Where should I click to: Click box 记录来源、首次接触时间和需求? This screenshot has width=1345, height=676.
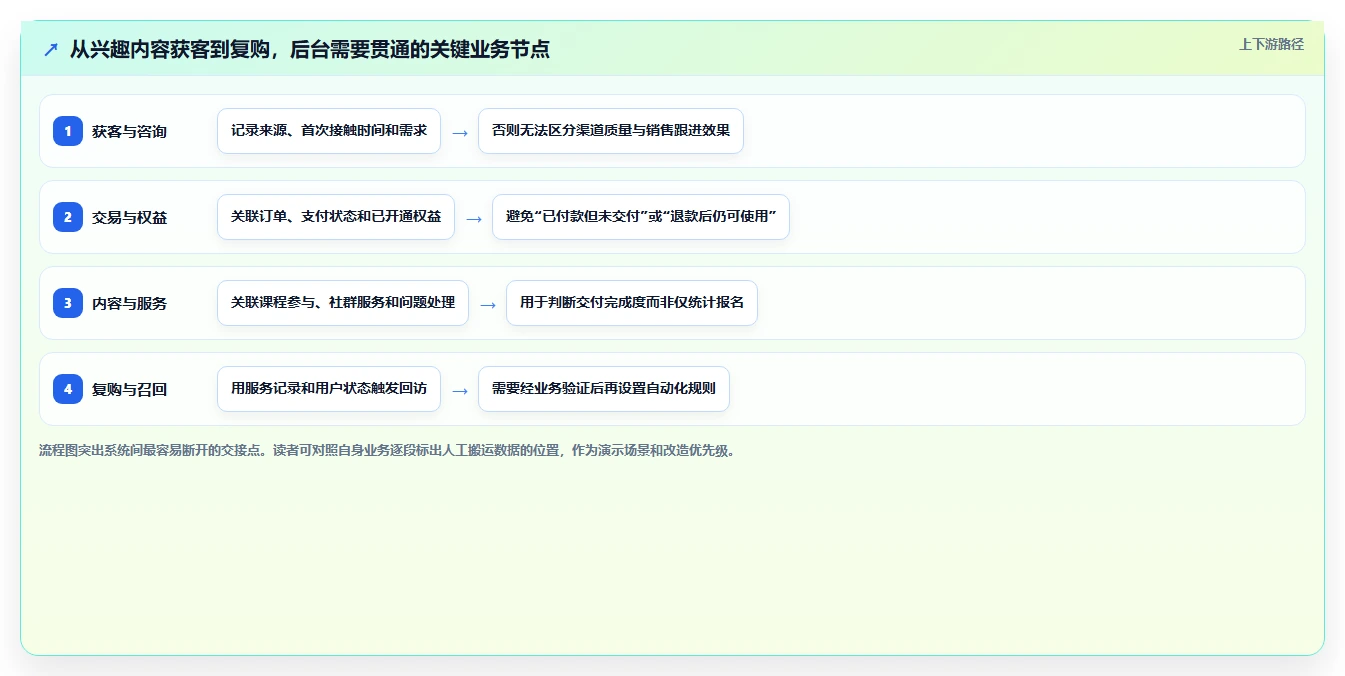[x=329, y=131]
